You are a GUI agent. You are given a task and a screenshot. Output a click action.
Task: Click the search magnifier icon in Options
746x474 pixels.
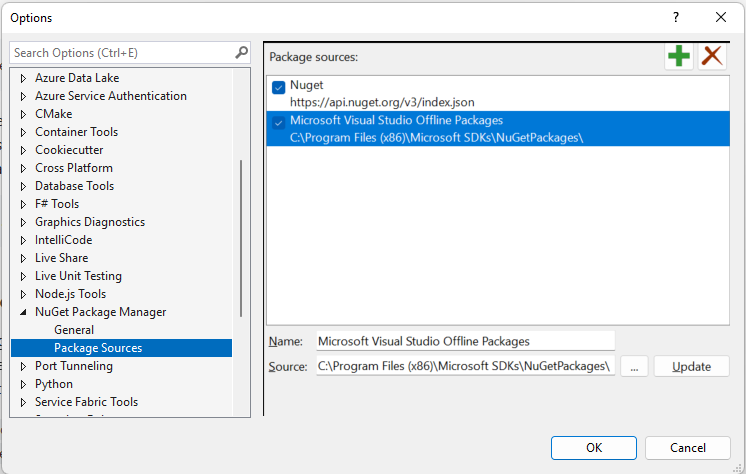tap(241, 52)
